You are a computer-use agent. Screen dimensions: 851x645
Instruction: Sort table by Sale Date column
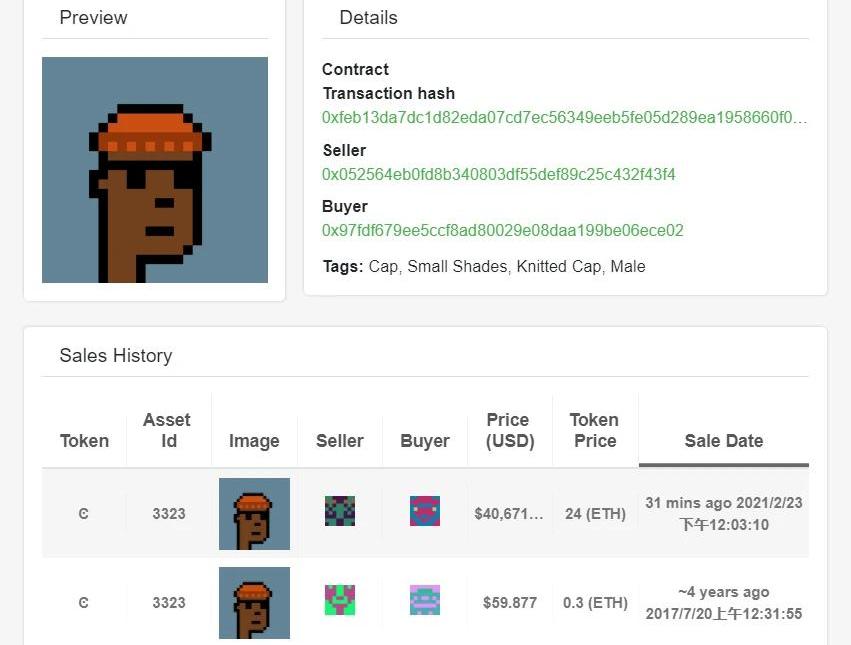click(723, 440)
